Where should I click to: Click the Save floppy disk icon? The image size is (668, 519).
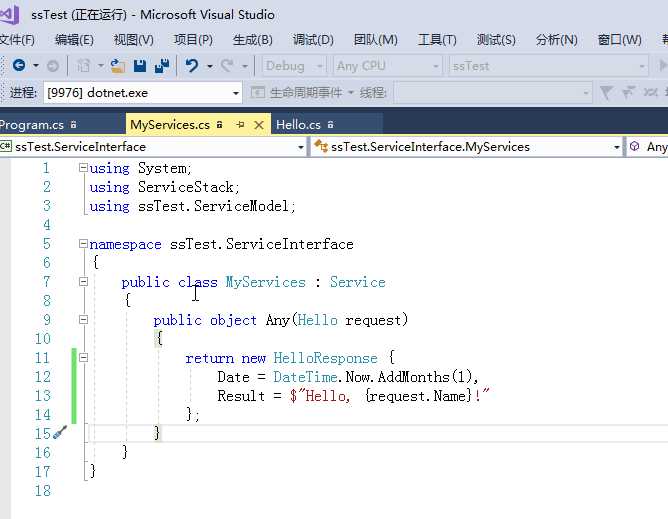(x=139, y=65)
